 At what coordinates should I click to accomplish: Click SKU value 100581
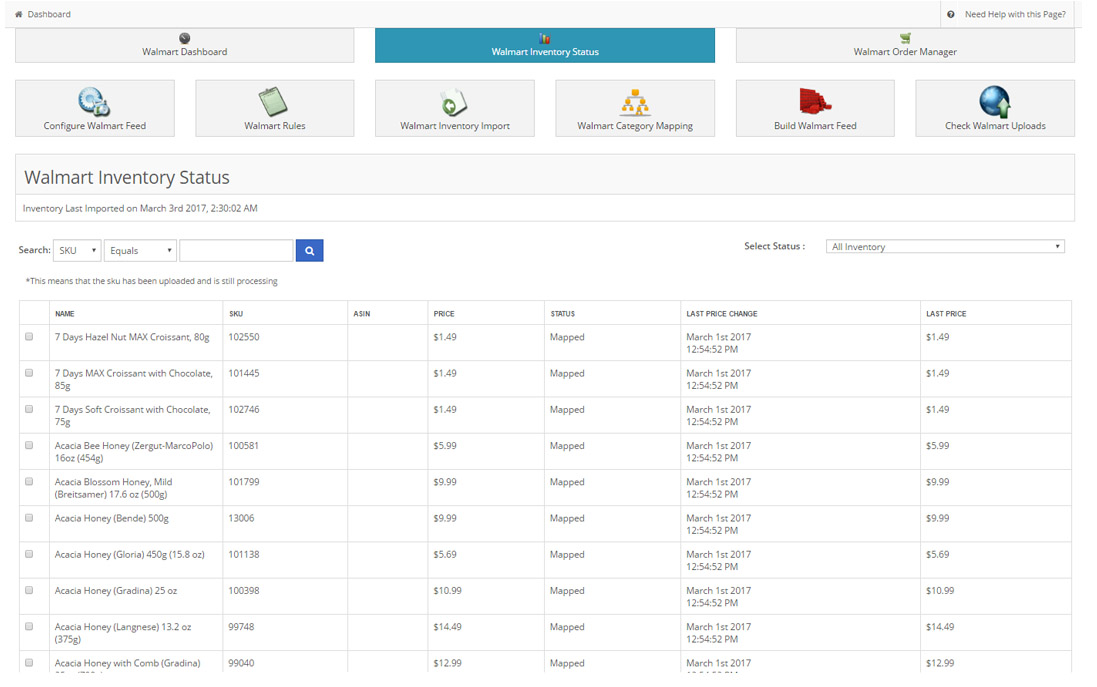[x=243, y=446]
